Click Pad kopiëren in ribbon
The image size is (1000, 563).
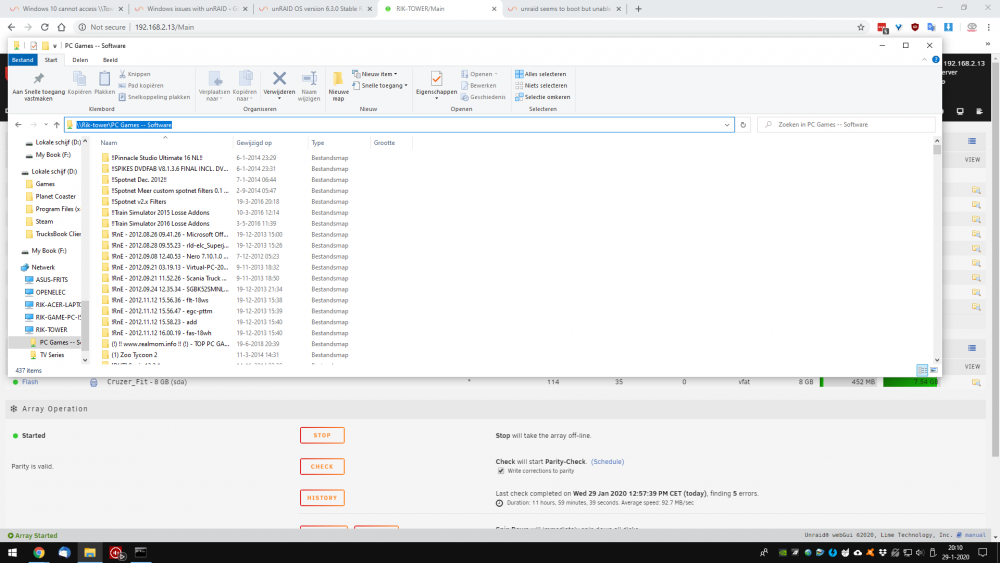pyautogui.click(x=141, y=85)
